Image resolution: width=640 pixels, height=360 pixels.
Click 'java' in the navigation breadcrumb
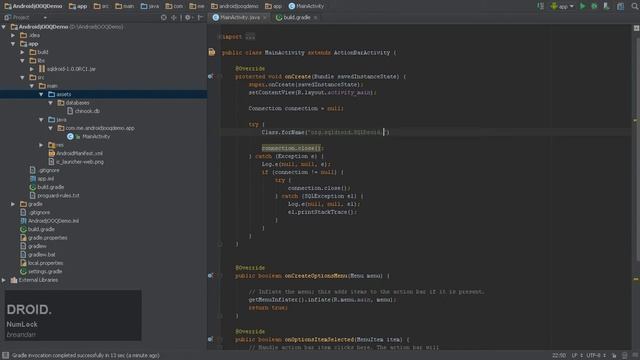pyautogui.click(x=150, y=6)
